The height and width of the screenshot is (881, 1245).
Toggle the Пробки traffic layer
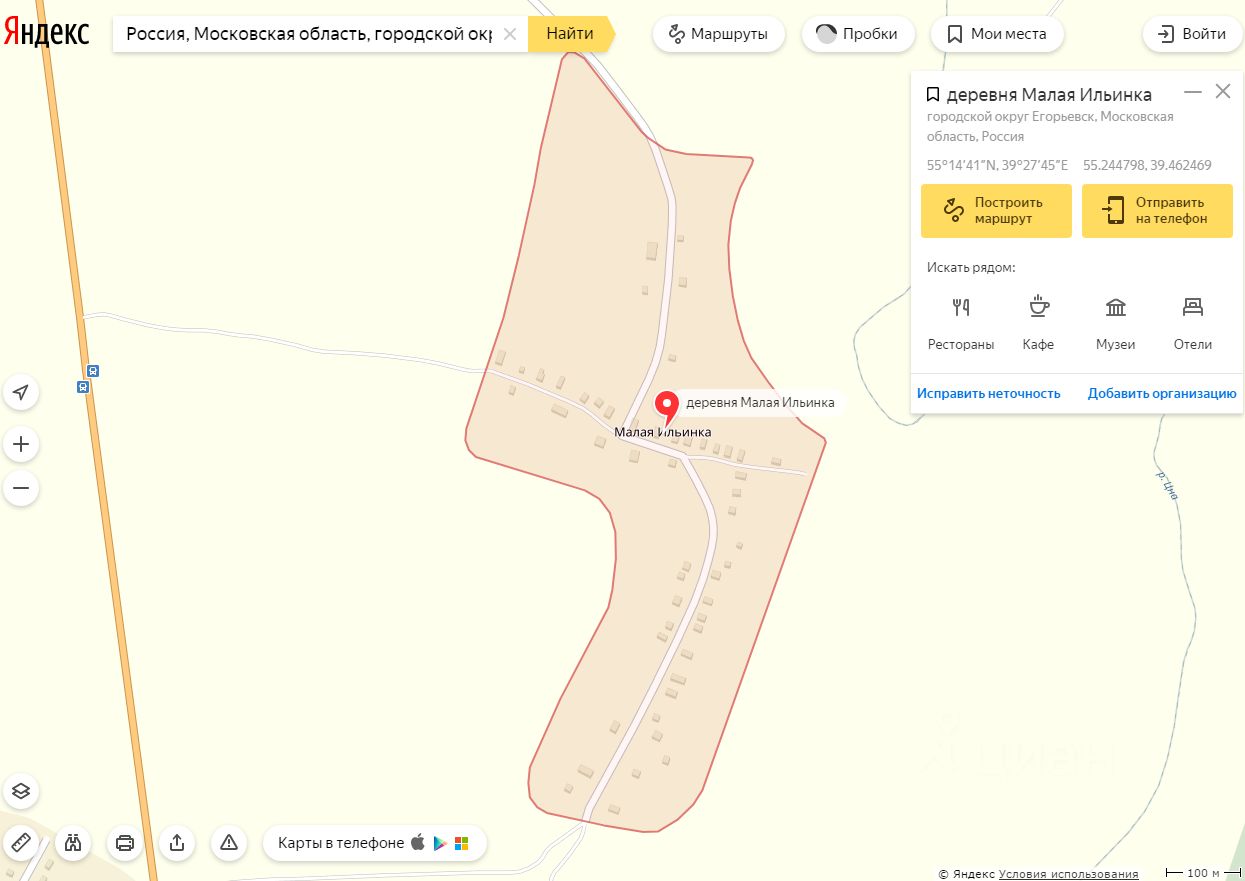tap(858, 34)
